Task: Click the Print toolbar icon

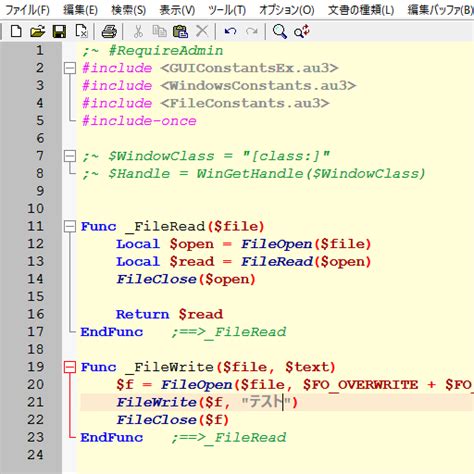Action: [109, 31]
